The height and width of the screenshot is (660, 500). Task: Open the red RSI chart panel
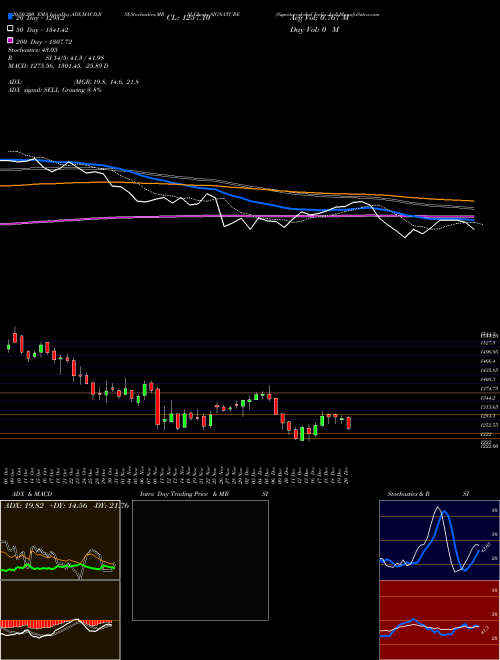(x=439, y=620)
